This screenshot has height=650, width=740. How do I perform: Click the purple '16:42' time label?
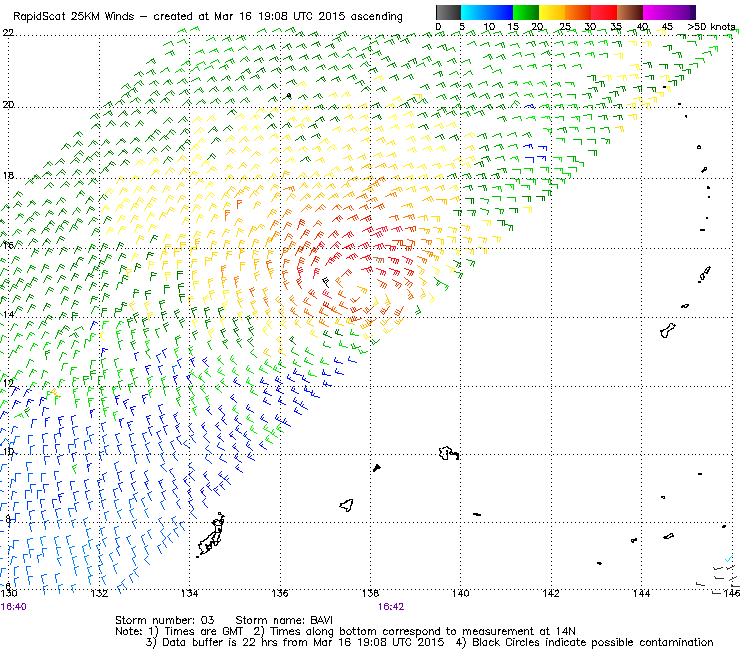(x=391, y=607)
